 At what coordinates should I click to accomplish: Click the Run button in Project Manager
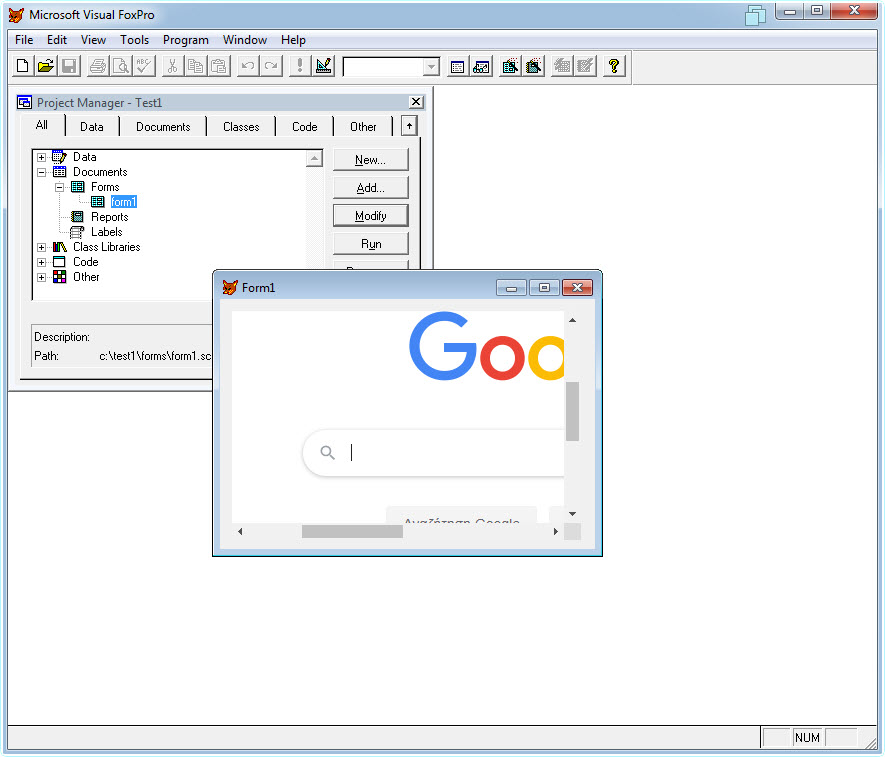coord(370,244)
